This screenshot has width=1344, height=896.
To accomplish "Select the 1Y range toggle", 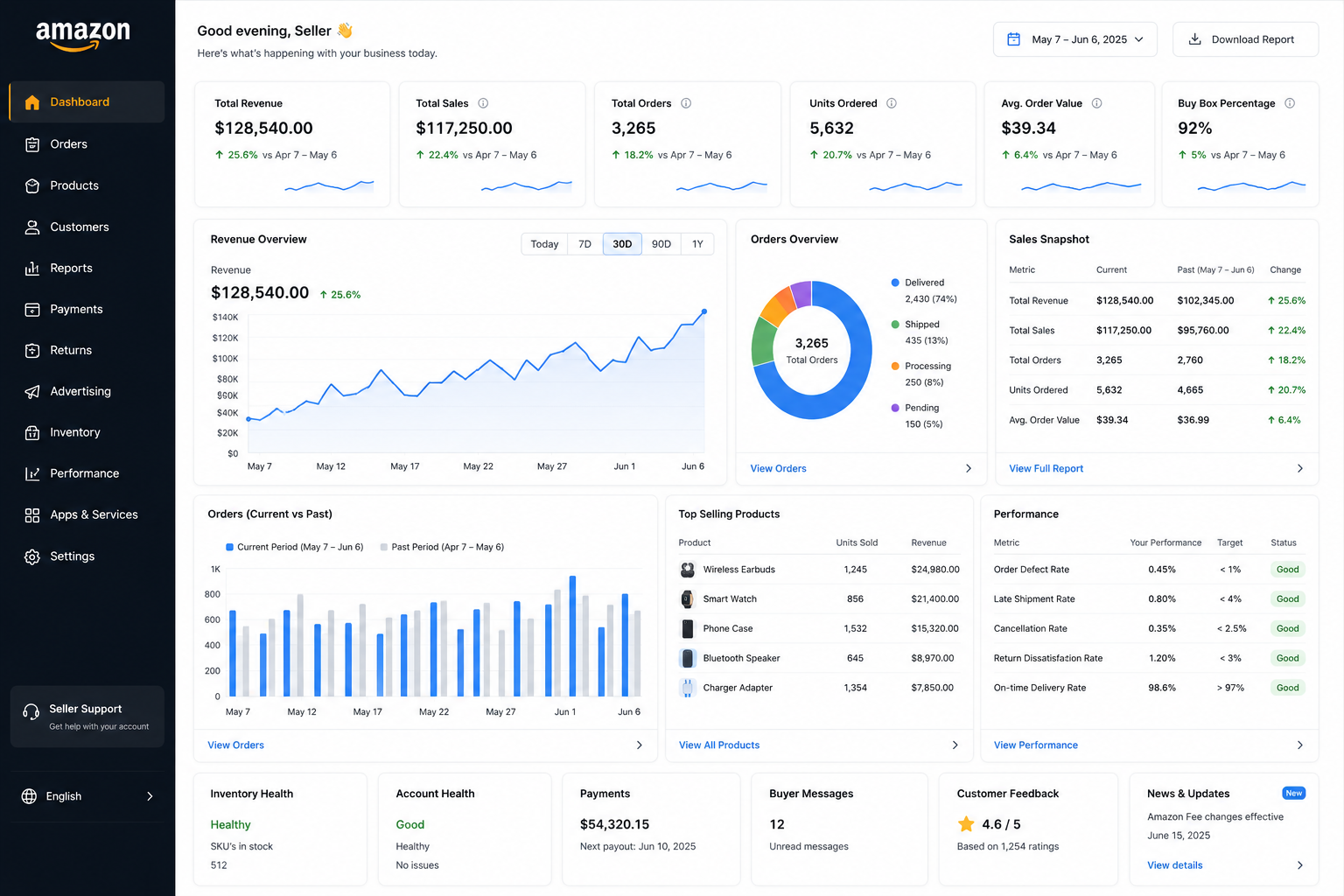I will [697, 244].
